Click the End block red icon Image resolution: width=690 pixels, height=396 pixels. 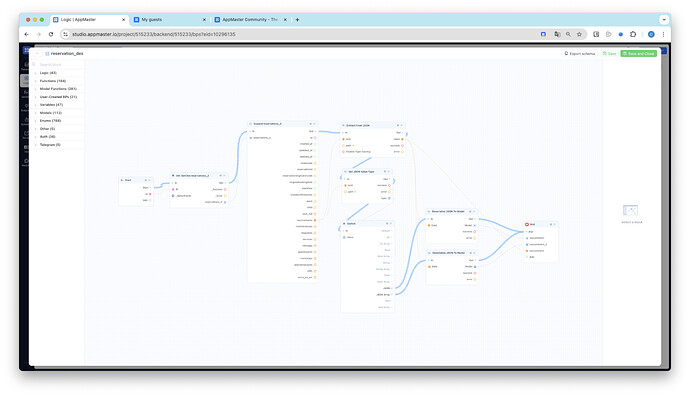pyautogui.click(x=527, y=224)
